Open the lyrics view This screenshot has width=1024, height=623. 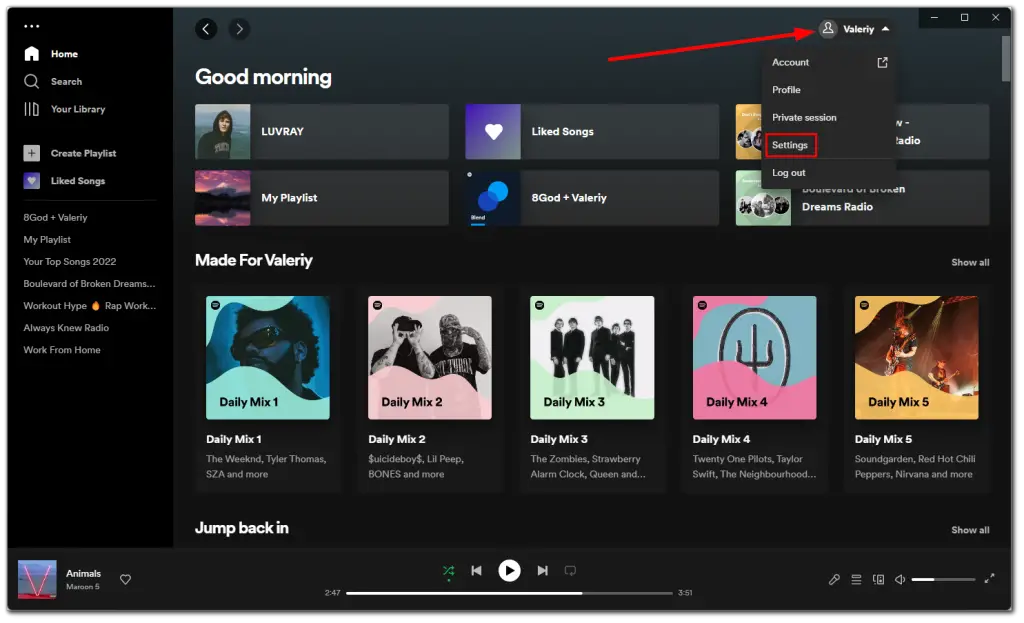834,579
